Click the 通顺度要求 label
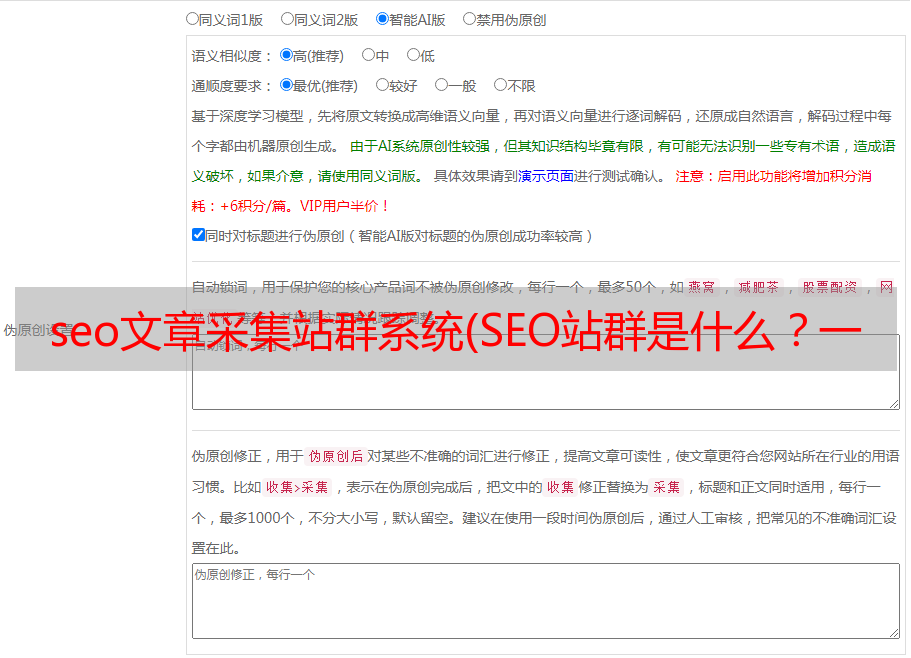This screenshot has height=658, width=911. click(231, 87)
